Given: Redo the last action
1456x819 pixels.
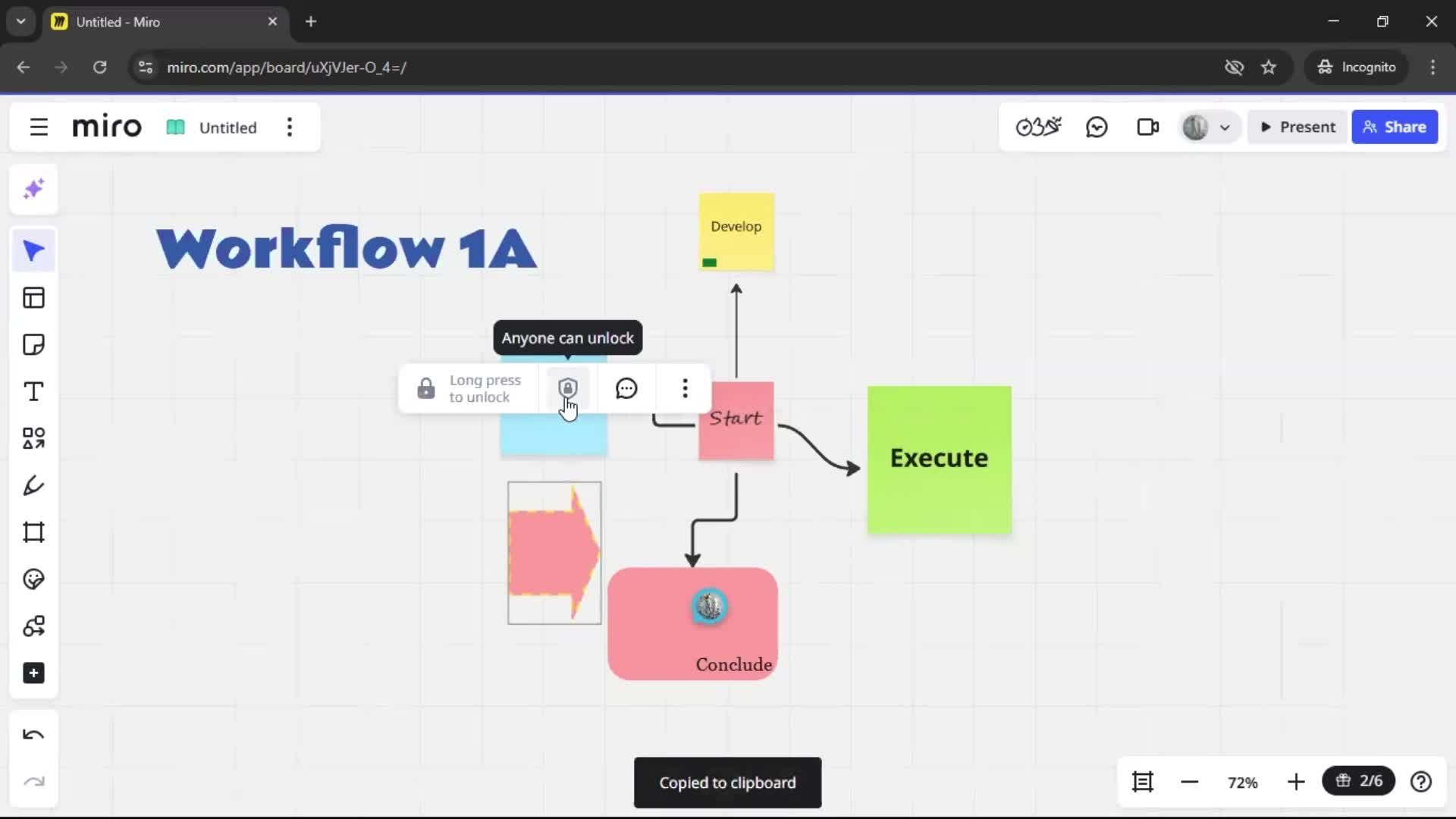Looking at the screenshot, I should (x=33, y=782).
